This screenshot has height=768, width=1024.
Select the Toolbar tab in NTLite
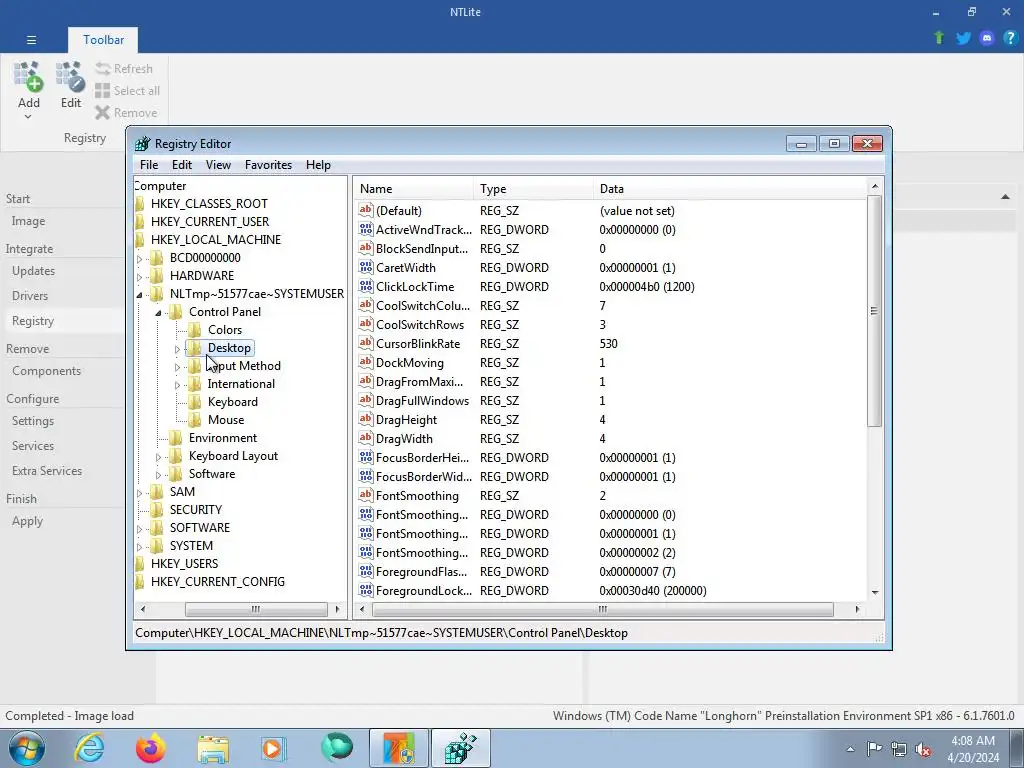(103, 40)
